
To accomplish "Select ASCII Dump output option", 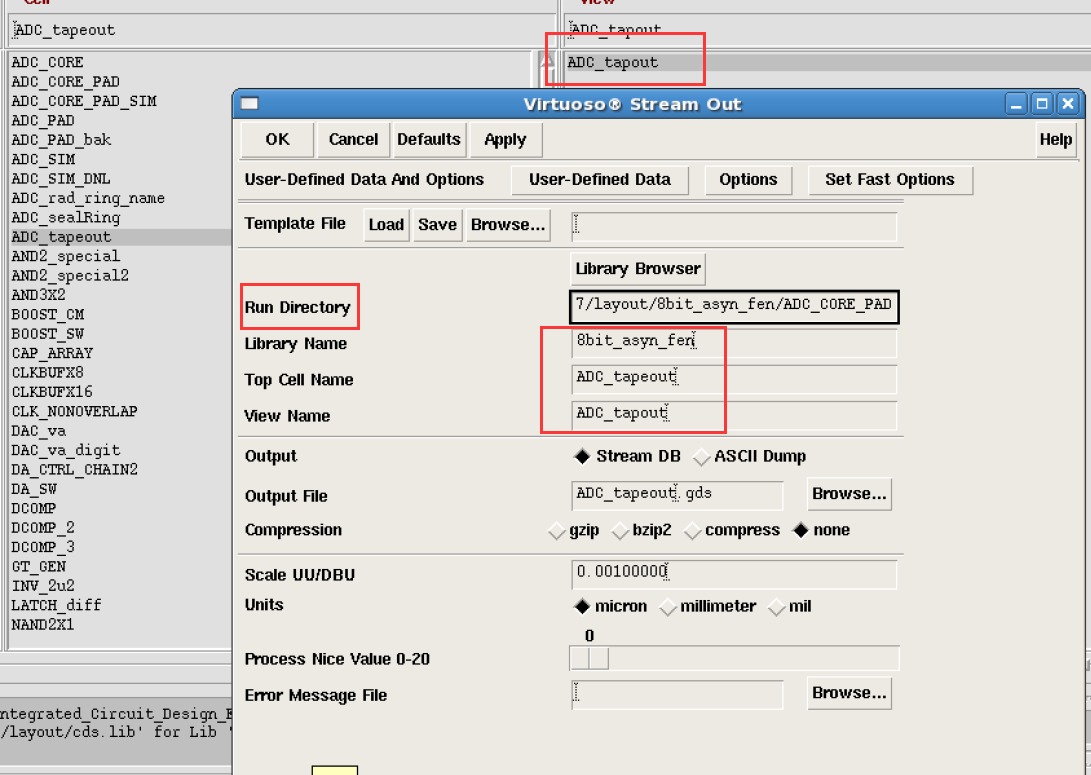I will click(750, 456).
